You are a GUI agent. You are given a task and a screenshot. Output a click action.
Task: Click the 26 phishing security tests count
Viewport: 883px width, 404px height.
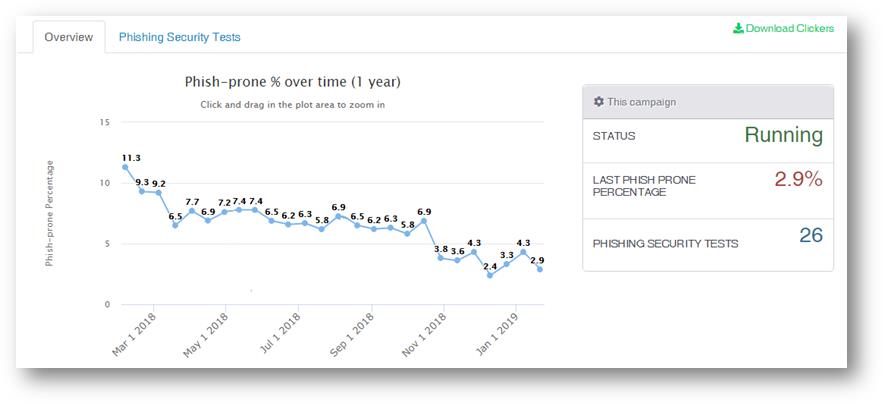pyautogui.click(x=810, y=235)
